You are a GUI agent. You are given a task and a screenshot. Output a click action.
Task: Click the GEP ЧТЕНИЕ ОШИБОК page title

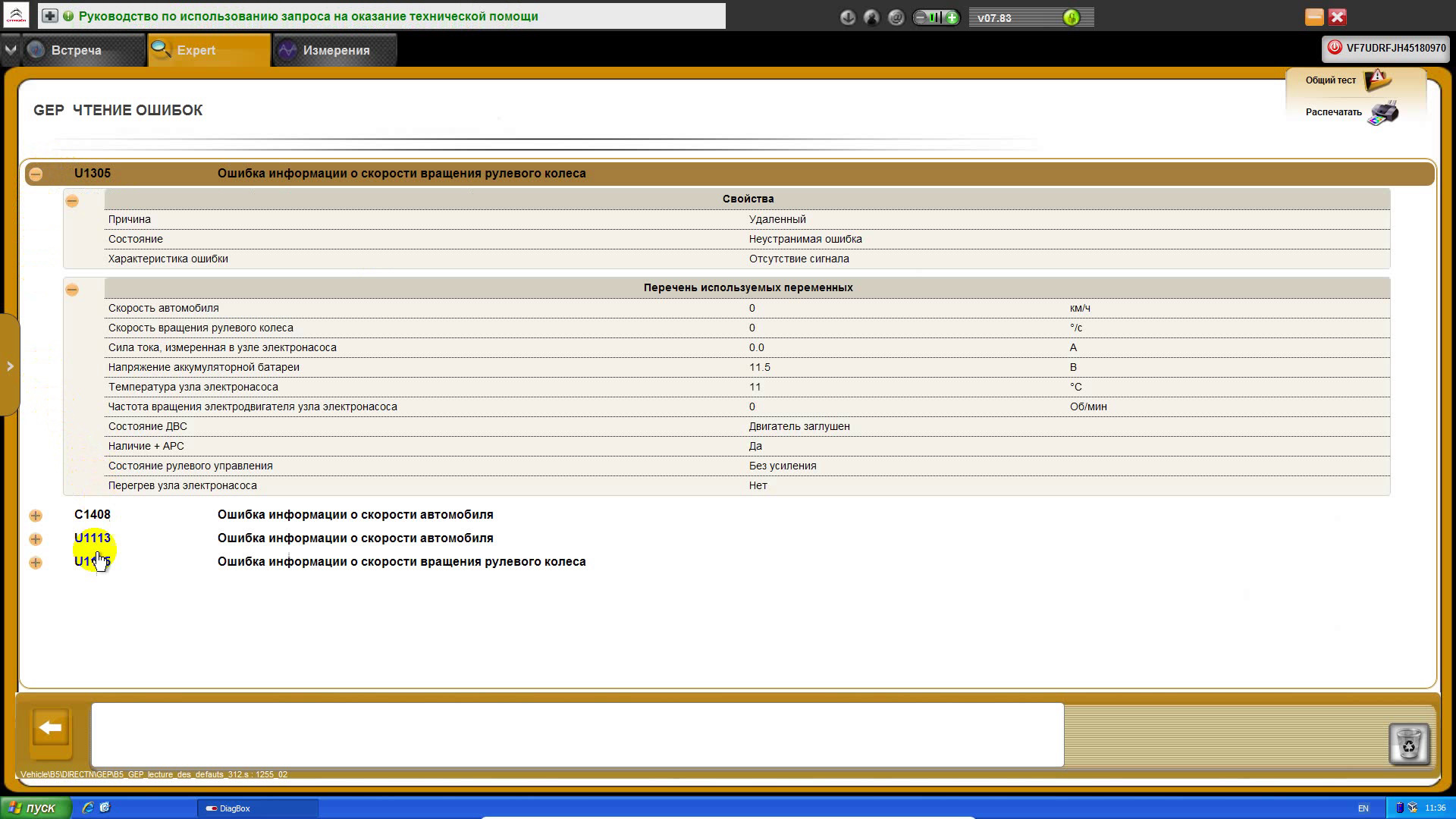point(118,110)
